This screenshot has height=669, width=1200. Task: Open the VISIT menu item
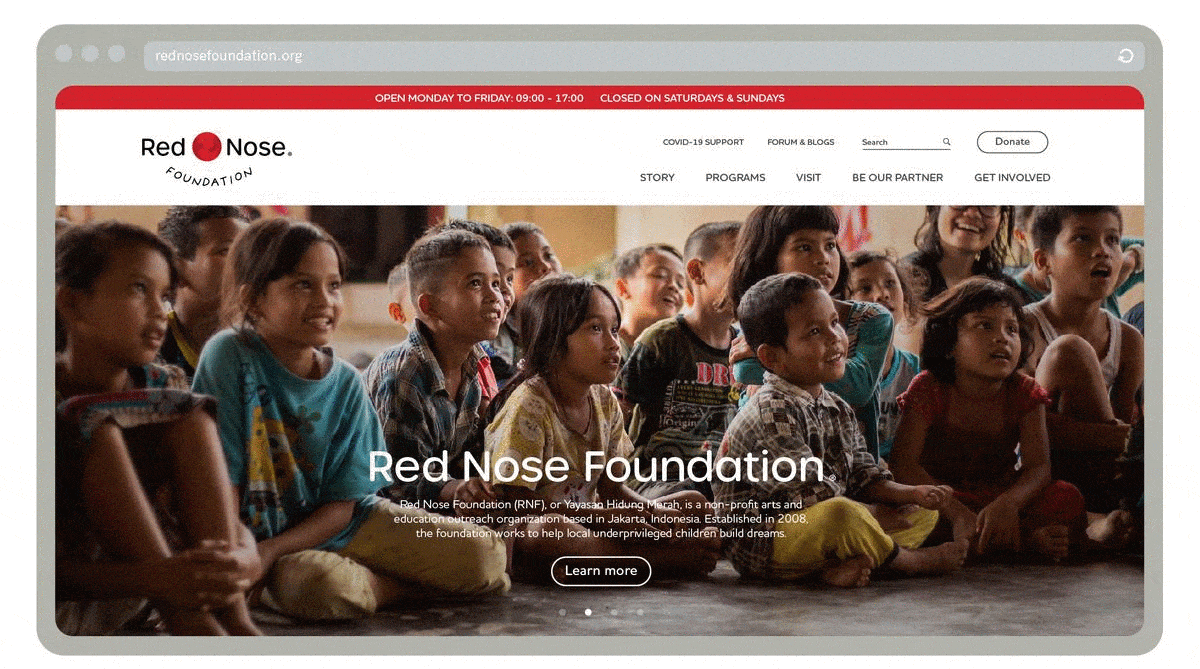(x=808, y=178)
